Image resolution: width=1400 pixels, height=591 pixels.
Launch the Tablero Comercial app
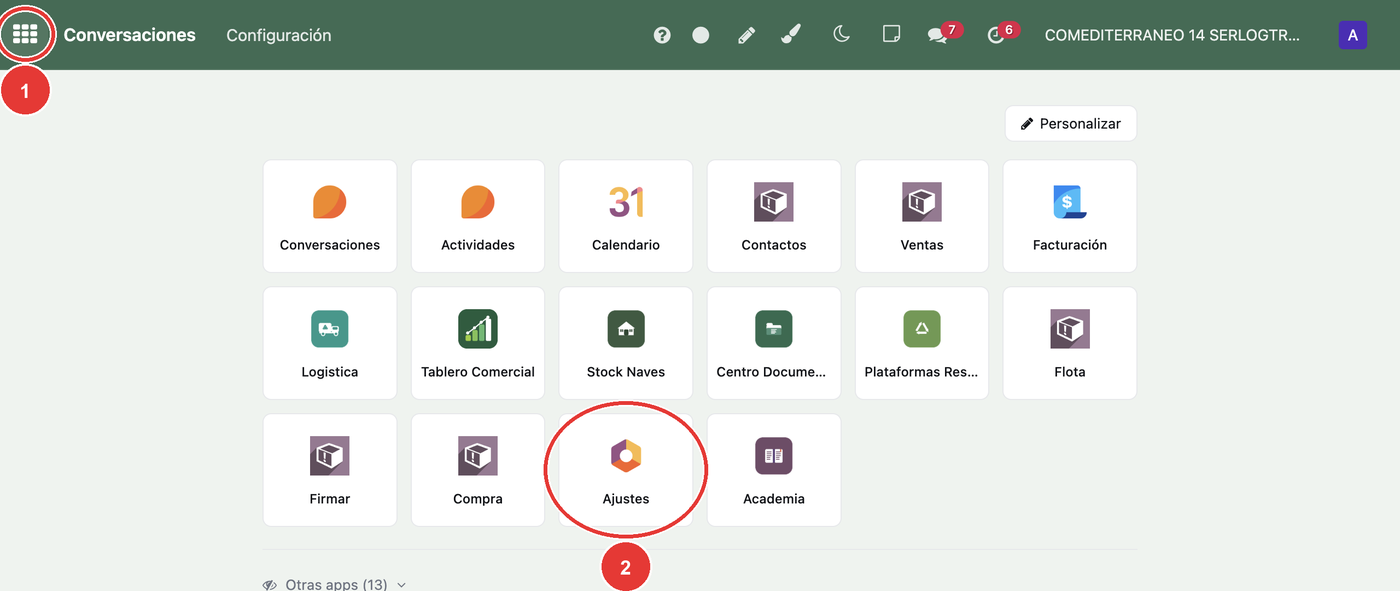click(478, 343)
